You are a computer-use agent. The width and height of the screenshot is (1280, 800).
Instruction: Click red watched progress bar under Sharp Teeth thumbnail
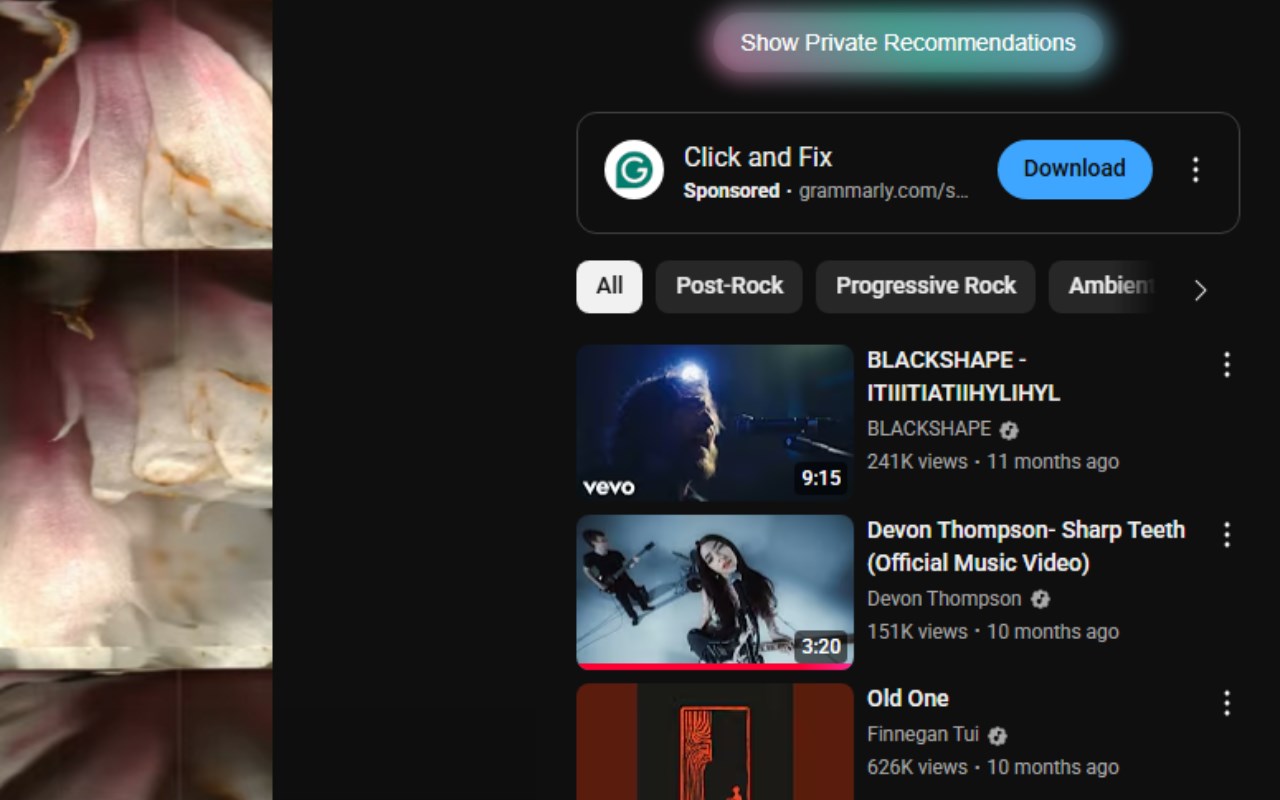click(x=715, y=666)
